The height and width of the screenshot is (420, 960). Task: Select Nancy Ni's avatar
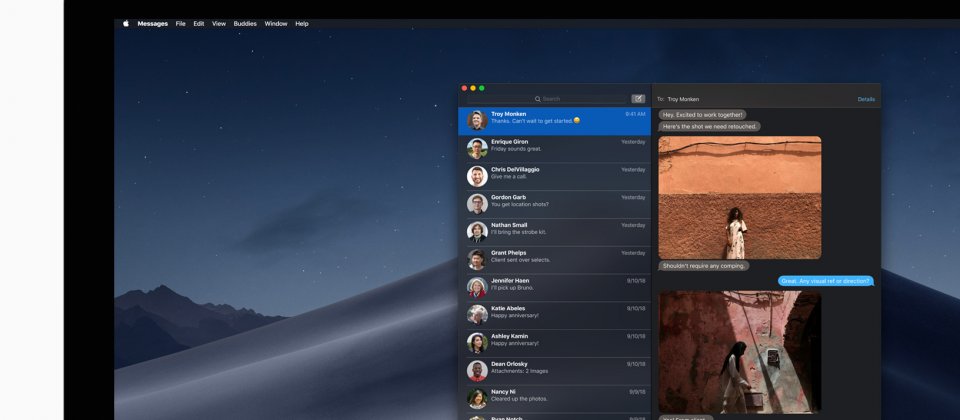pos(477,399)
